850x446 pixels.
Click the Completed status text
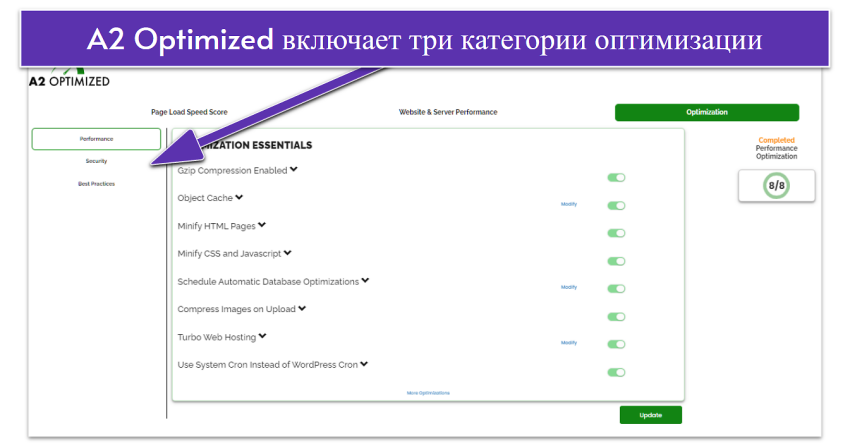click(x=776, y=140)
